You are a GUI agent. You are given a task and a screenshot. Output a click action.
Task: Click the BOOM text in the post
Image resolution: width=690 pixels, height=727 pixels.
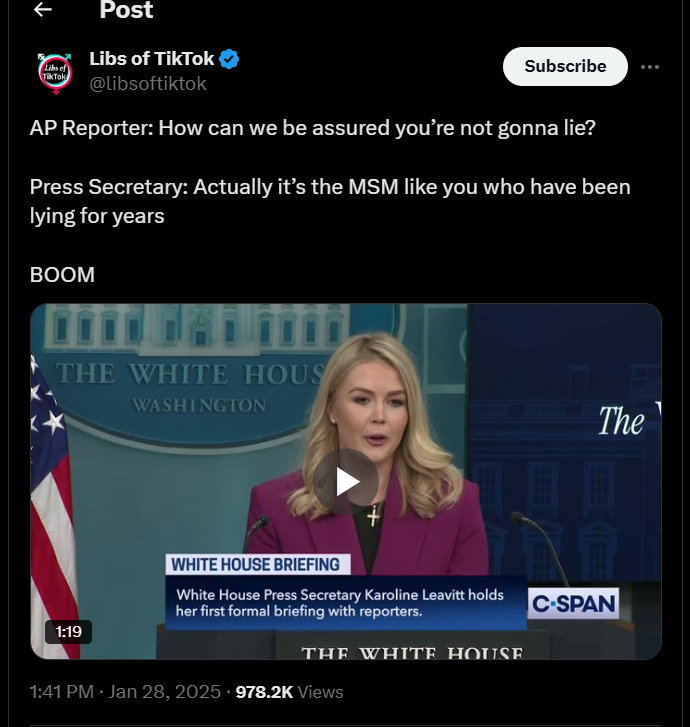pos(62,275)
